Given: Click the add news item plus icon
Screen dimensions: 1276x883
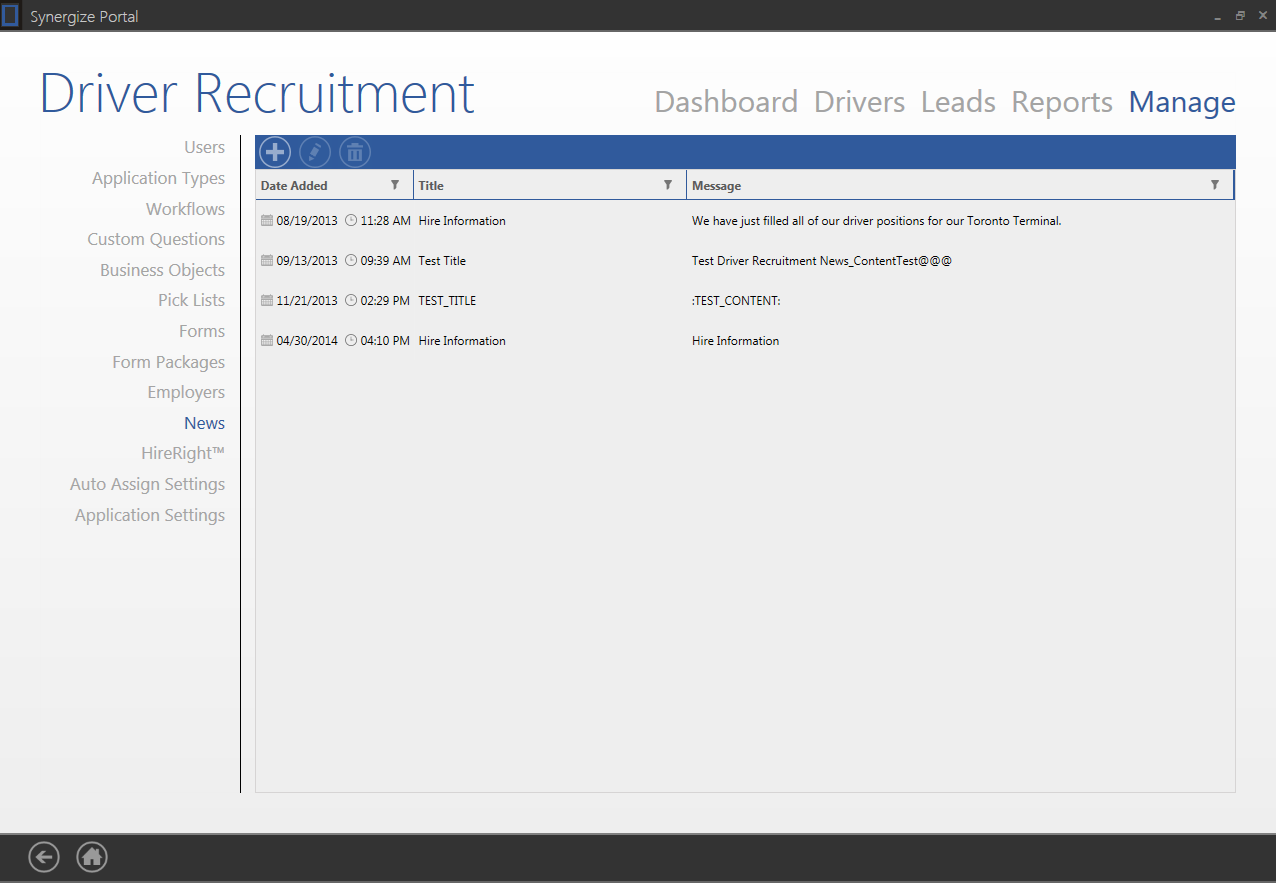Looking at the screenshot, I should tap(275, 153).
